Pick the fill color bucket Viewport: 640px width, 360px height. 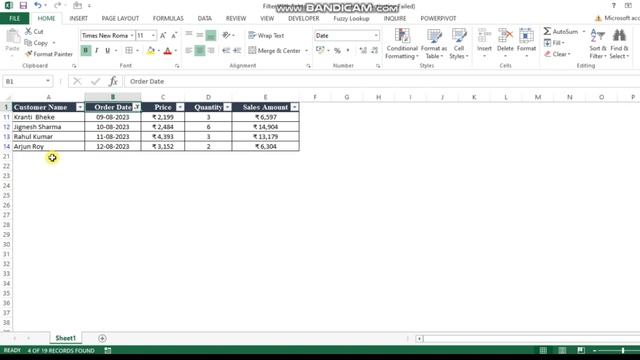tap(151, 50)
